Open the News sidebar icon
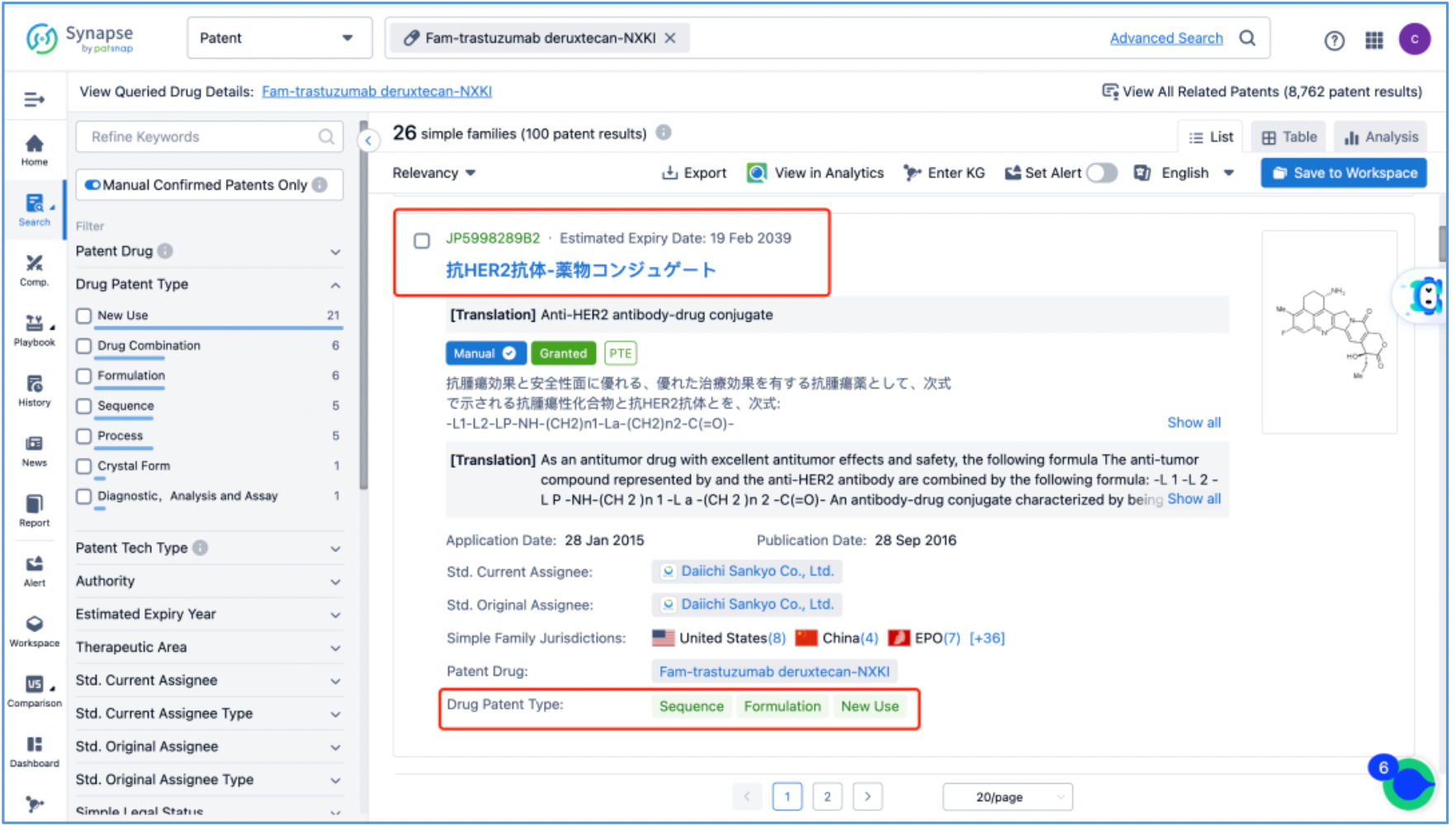Viewport: 1456px width, 830px height. pyautogui.click(x=35, y=451)
